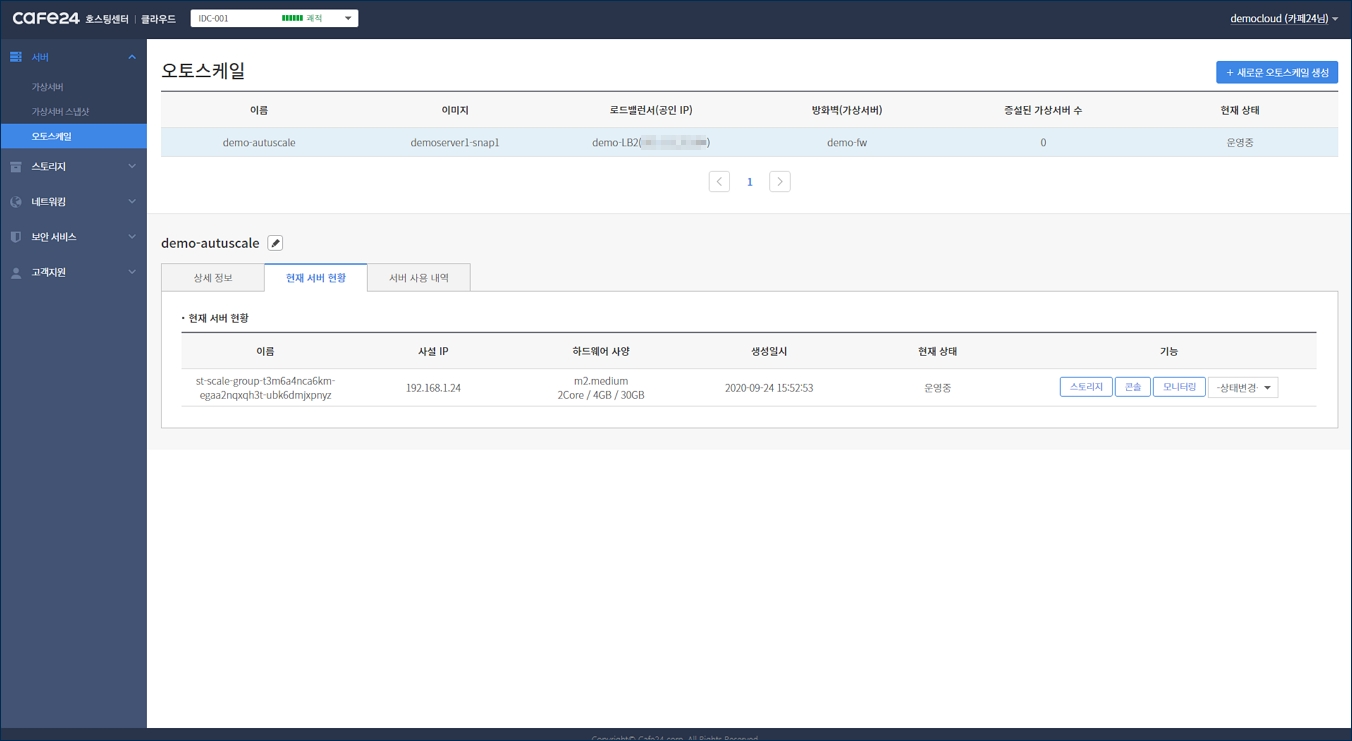Screen dimensions: 1352x741
Task: Collapse the 서버 sidebar section chevron
Action: click(x=132, y=57)
